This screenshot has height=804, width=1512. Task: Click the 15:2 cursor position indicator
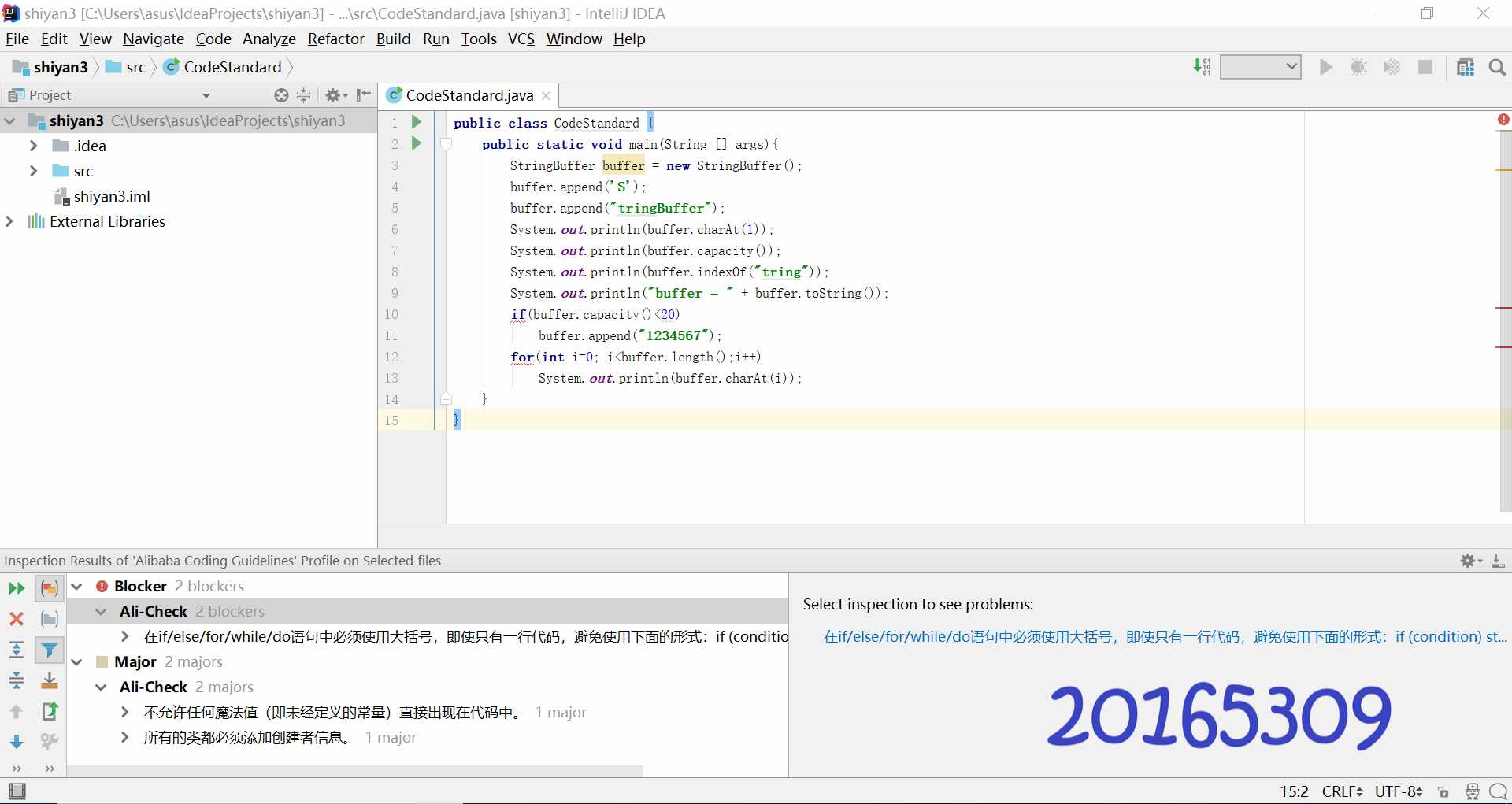[x=1294, y=791]
